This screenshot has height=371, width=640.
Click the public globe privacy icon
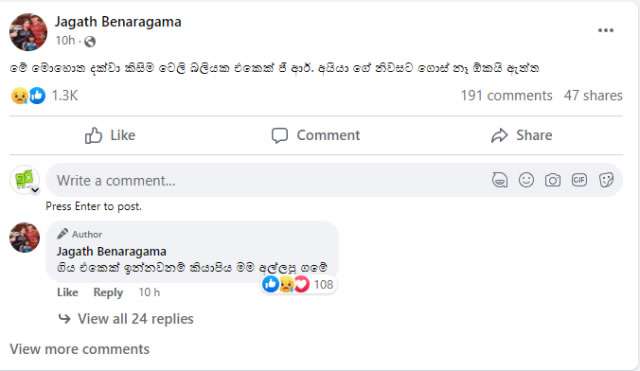coord(89,41)
